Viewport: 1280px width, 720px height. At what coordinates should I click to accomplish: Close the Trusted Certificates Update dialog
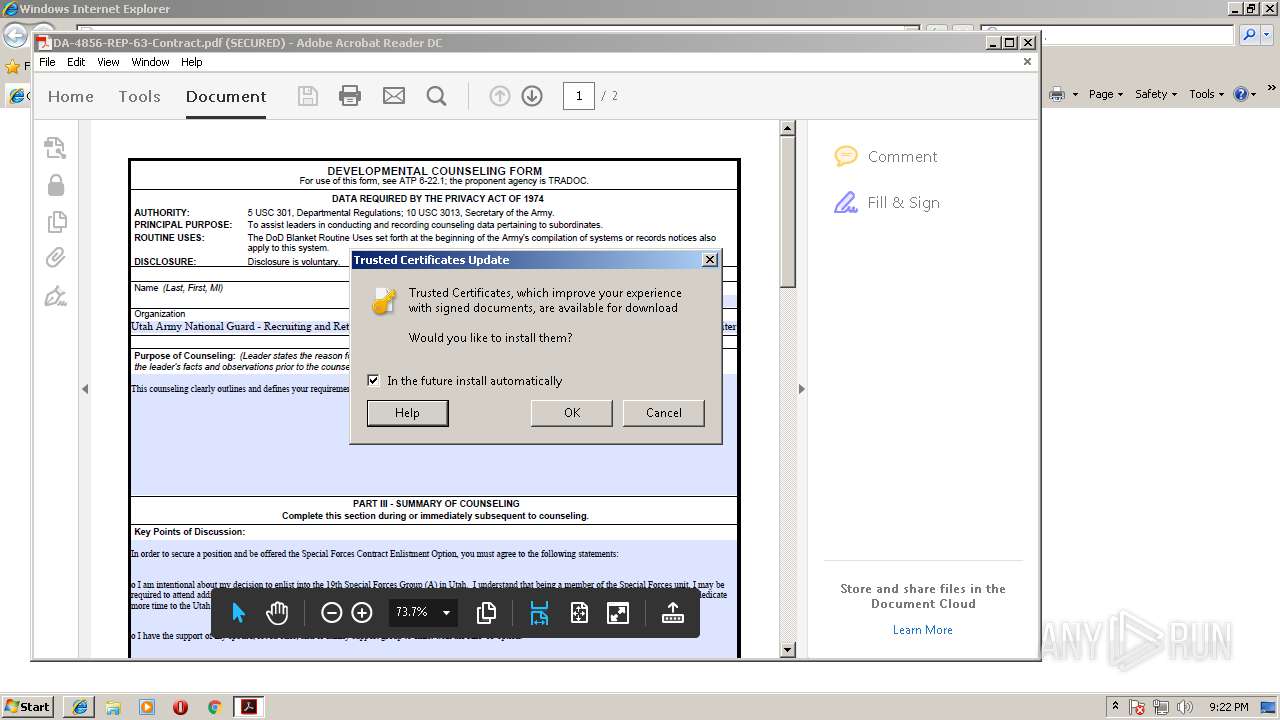point(710,260)
